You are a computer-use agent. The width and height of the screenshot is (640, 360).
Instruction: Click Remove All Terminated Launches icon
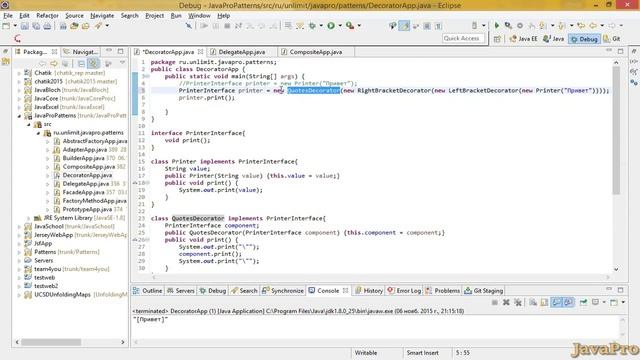[518, 302]
